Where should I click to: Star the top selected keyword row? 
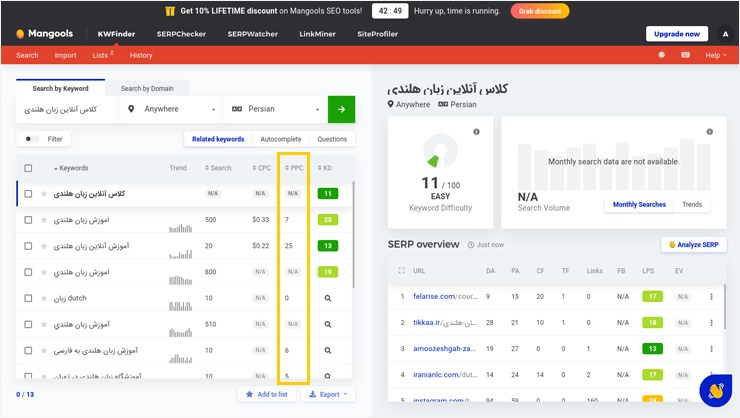pyautogui.click(x=43, y=194)
